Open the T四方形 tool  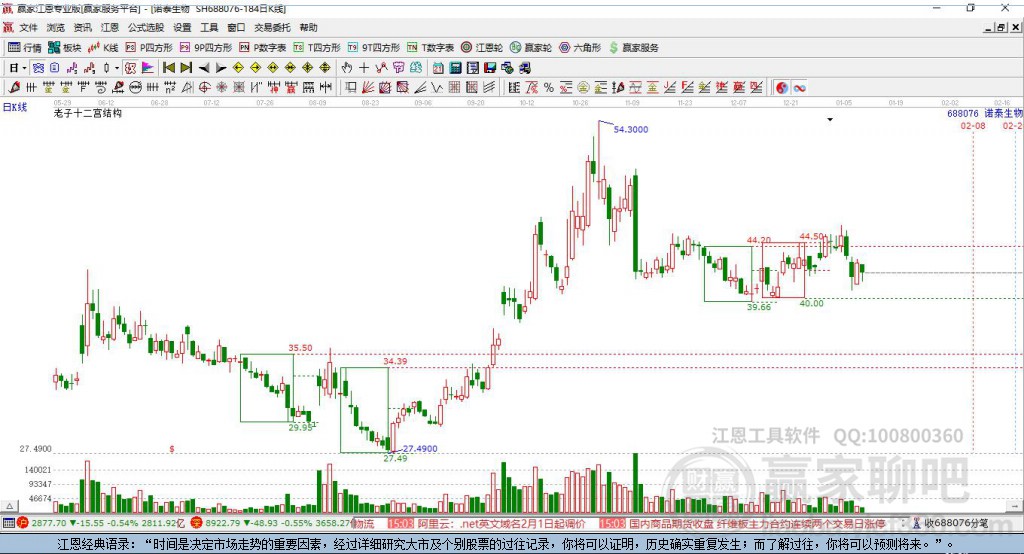click(317, 48)
